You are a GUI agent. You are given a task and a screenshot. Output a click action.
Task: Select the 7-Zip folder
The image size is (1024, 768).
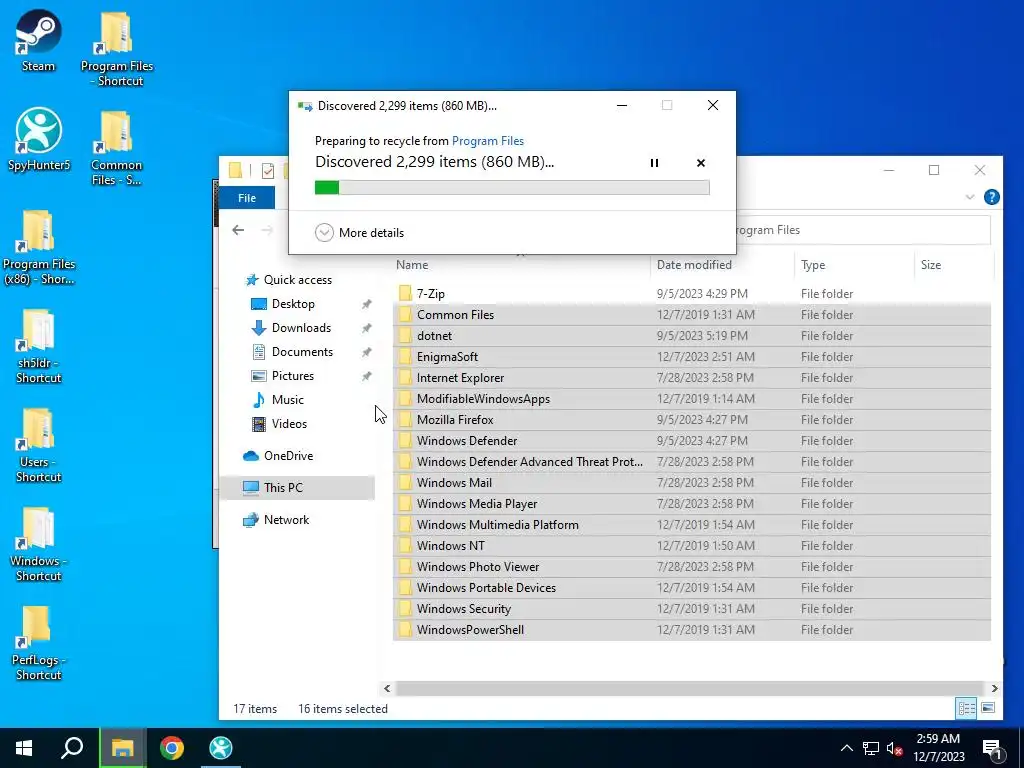692,294
